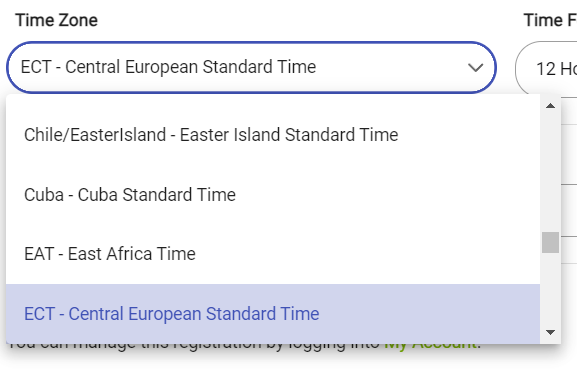Pick EAT - East Africa Time

pos(273,254)
